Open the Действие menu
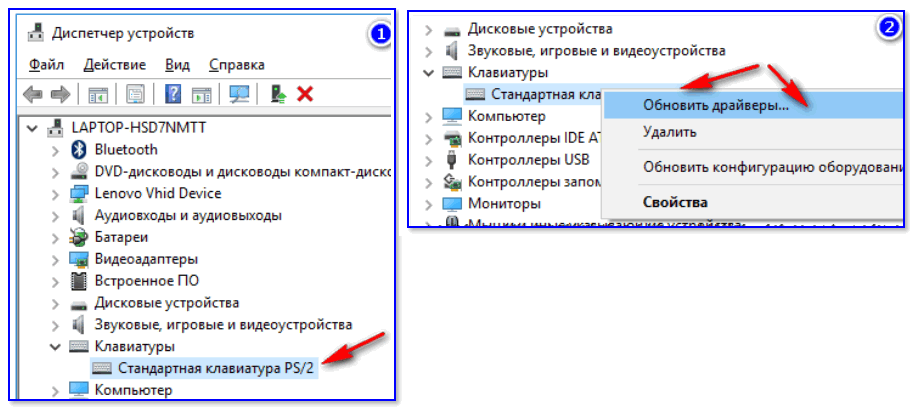 pyautogui.click(x=114, y=65)
